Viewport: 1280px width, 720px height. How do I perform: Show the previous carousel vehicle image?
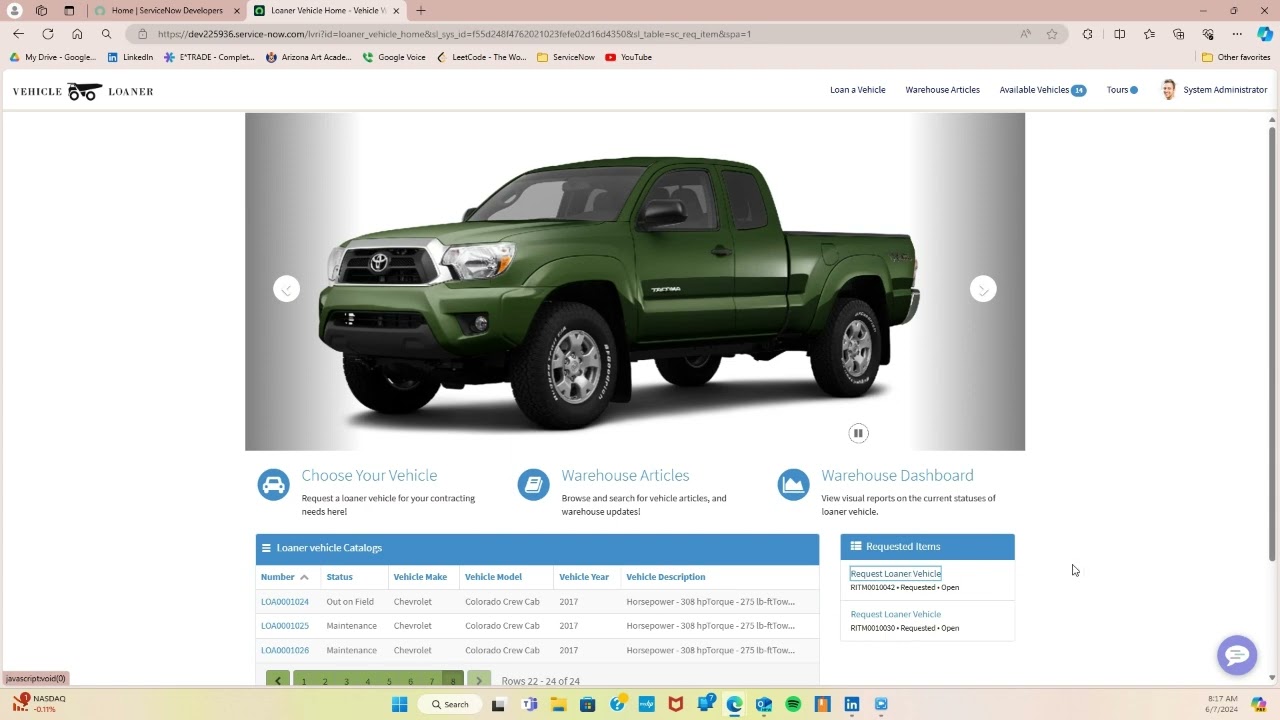[286, 289]
